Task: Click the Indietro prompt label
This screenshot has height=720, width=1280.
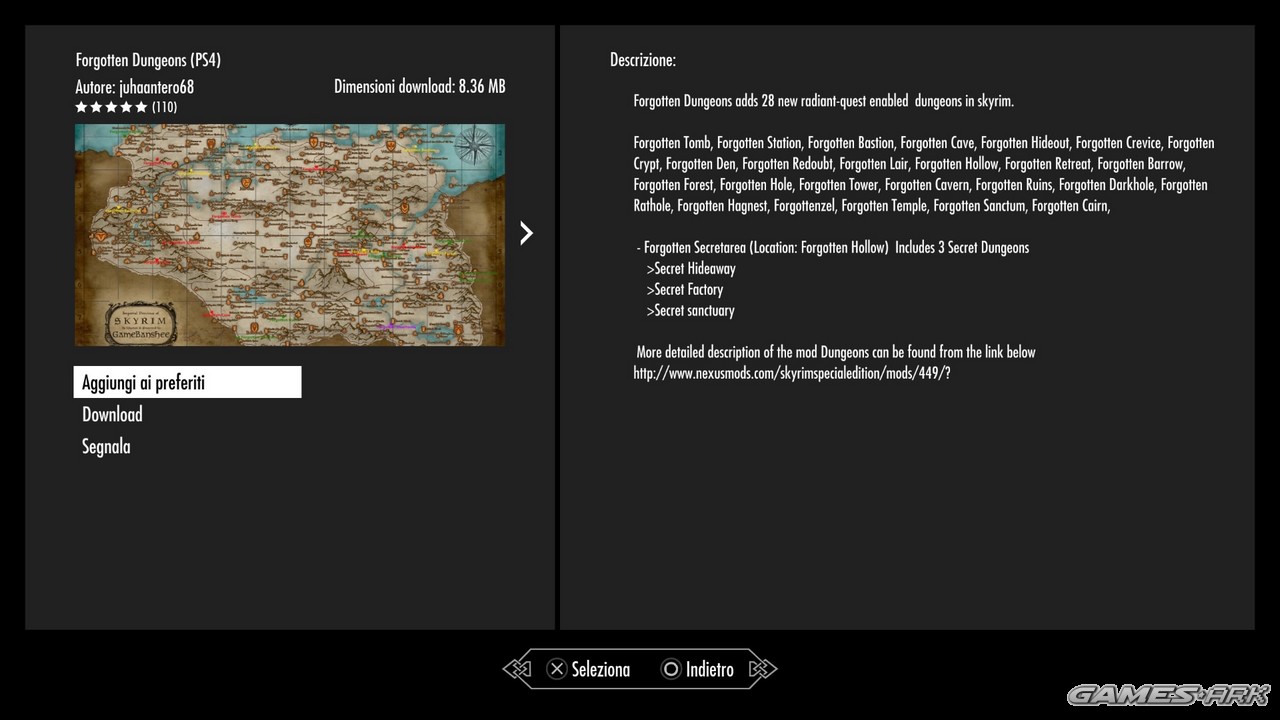Action: click(710, 670)
